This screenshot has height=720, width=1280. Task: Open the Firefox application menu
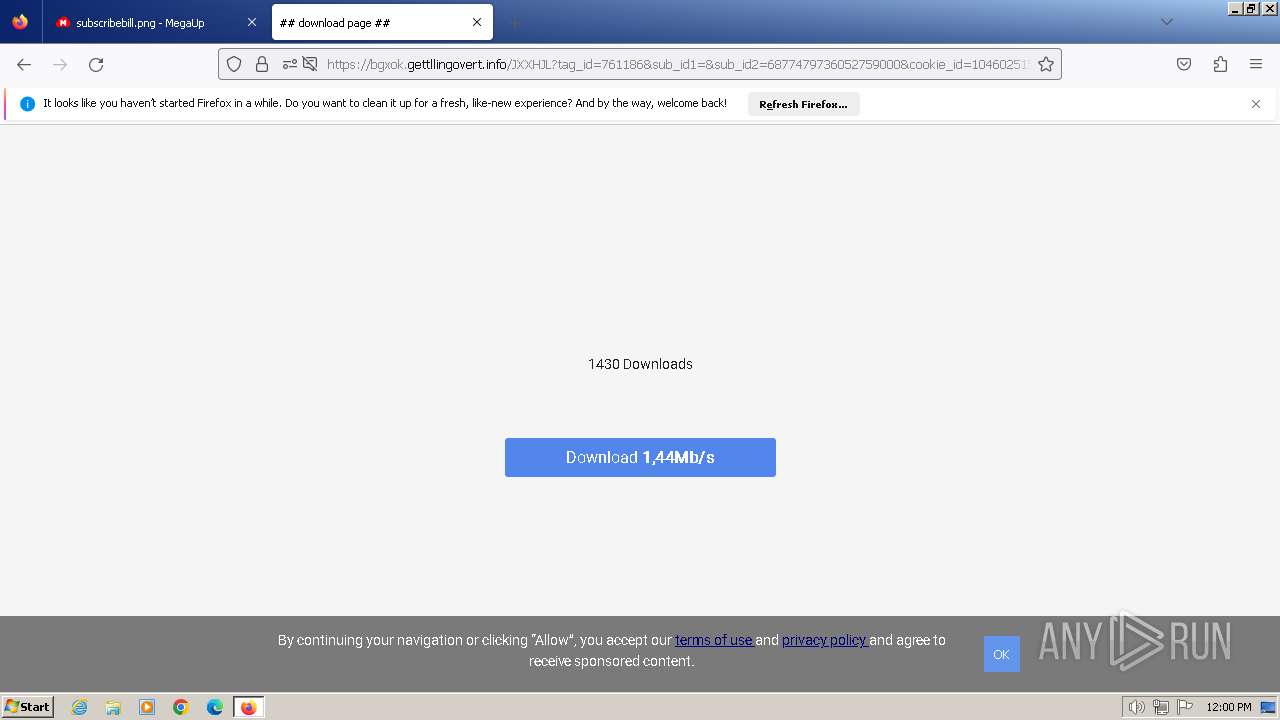click(x=1256, y=64)
